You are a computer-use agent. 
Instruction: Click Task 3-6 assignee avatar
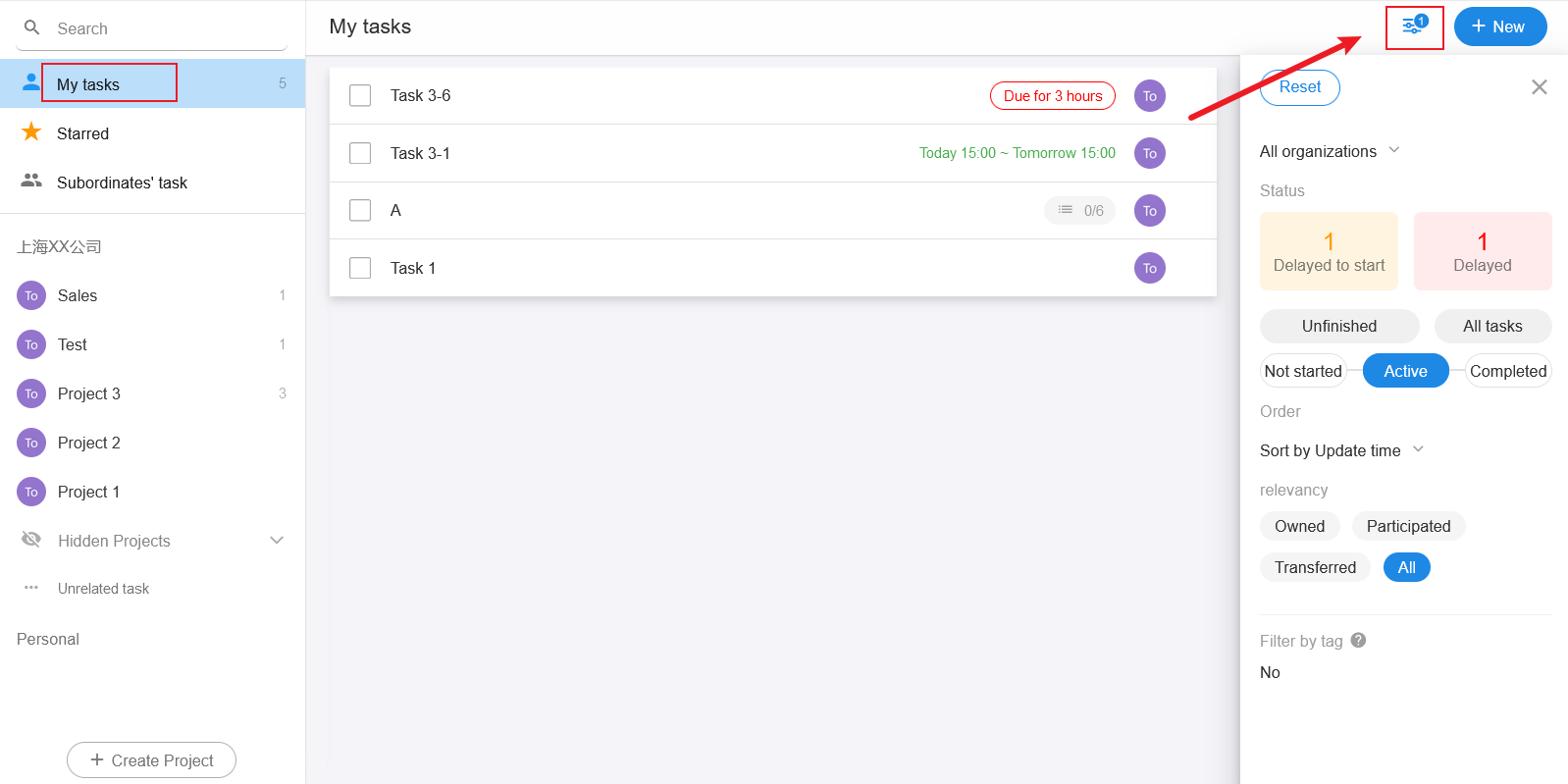pos(1149,96)
